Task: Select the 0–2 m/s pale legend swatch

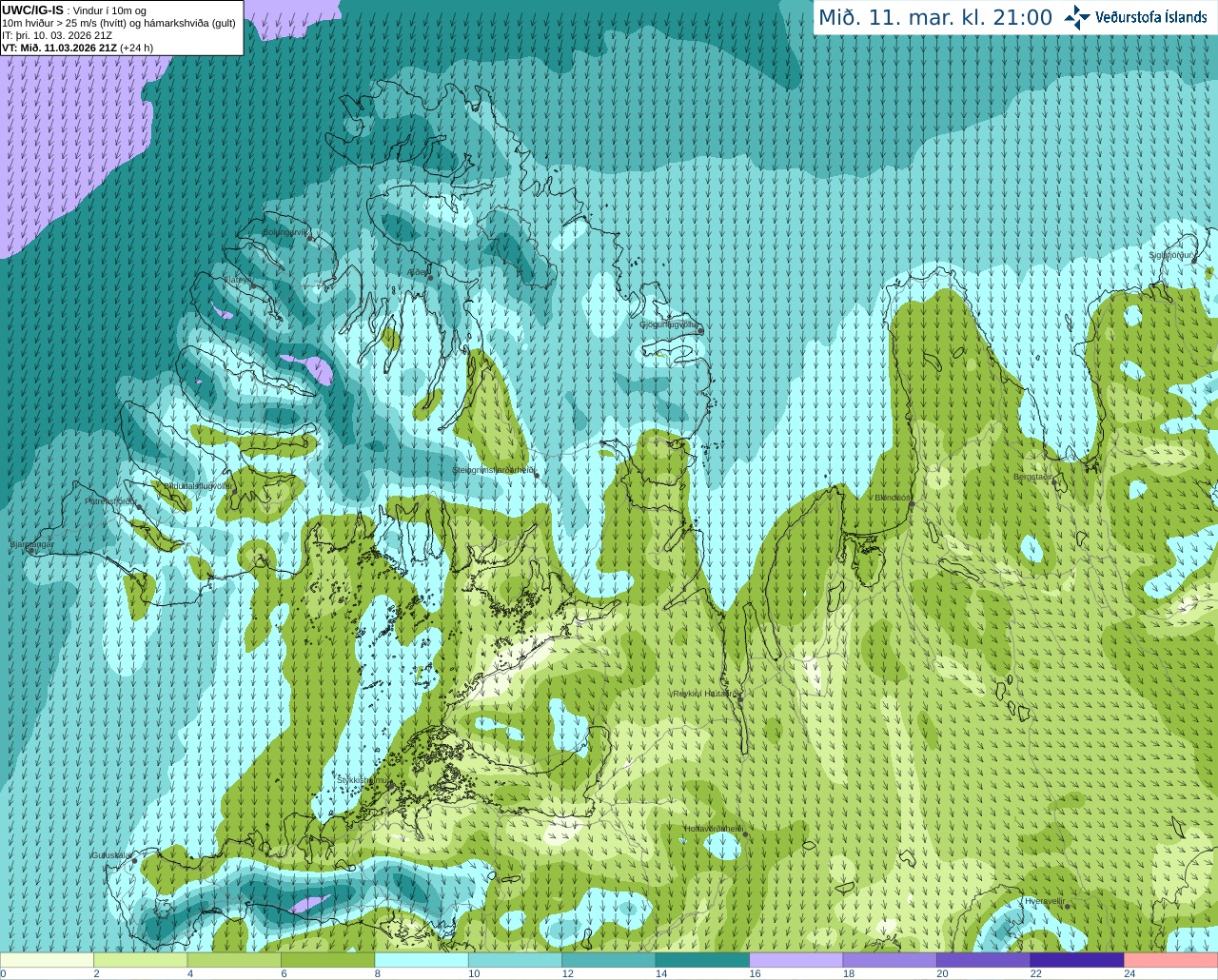Action: [48, 960]
